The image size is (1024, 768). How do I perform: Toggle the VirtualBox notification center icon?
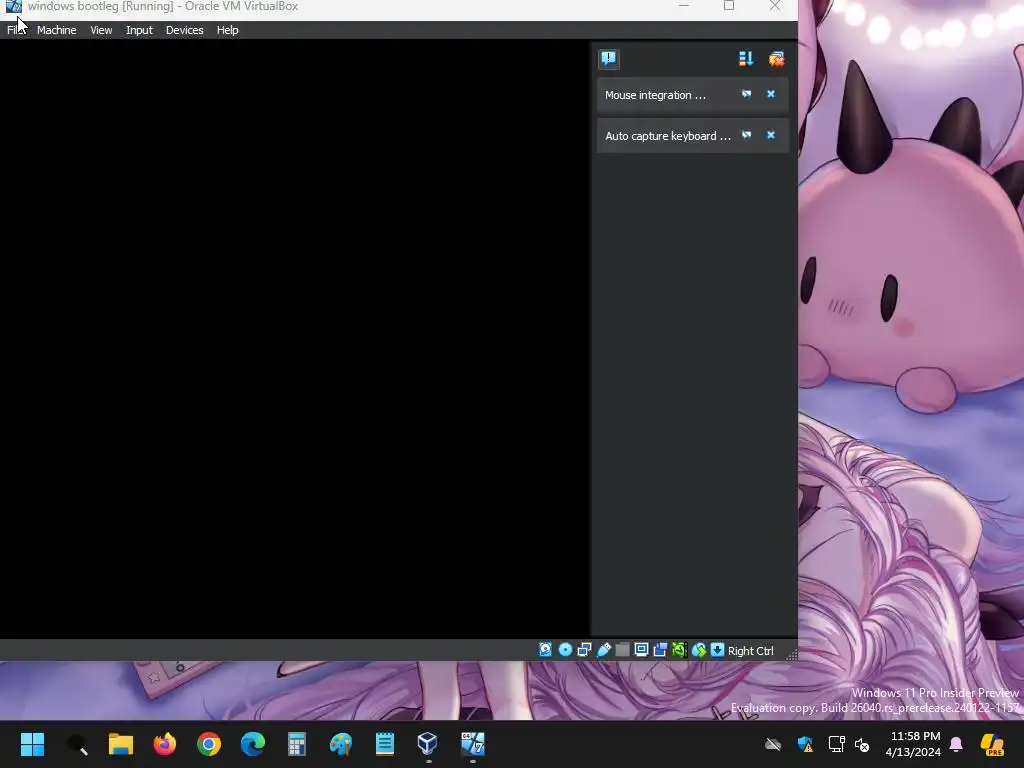[609, 59]
